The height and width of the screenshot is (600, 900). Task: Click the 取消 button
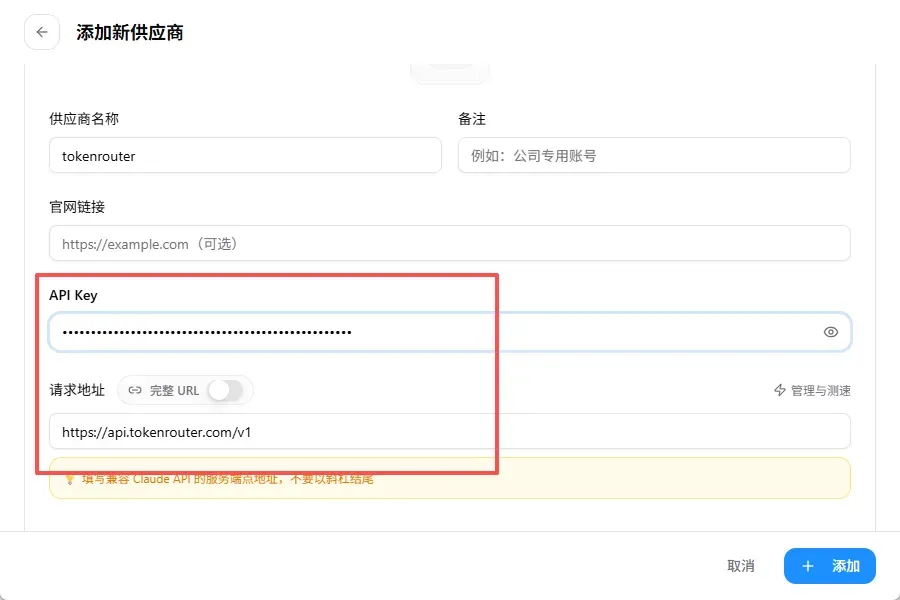coord(740,566)
